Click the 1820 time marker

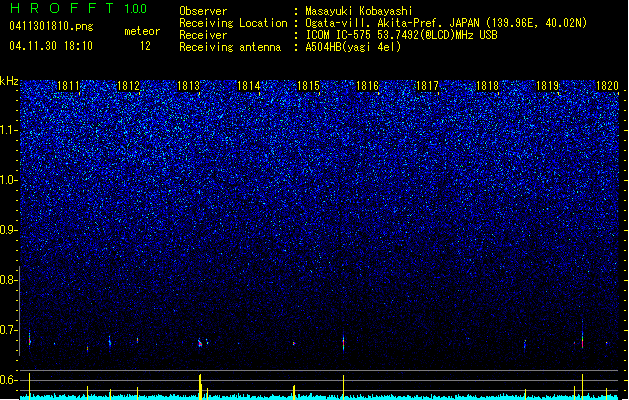(x=607, y=86)
